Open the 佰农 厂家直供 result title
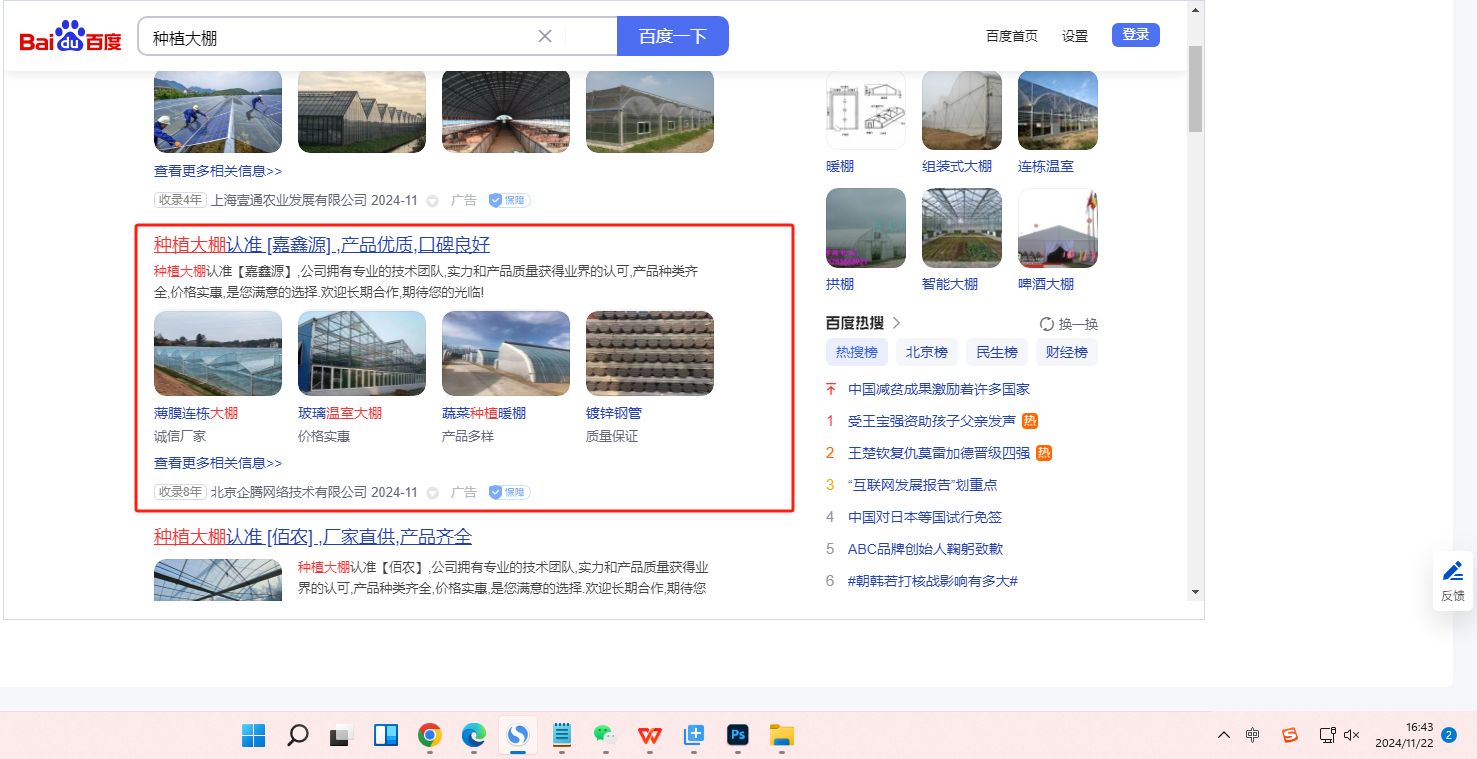The image size is (1477, 759). click(x=313, y=537)
